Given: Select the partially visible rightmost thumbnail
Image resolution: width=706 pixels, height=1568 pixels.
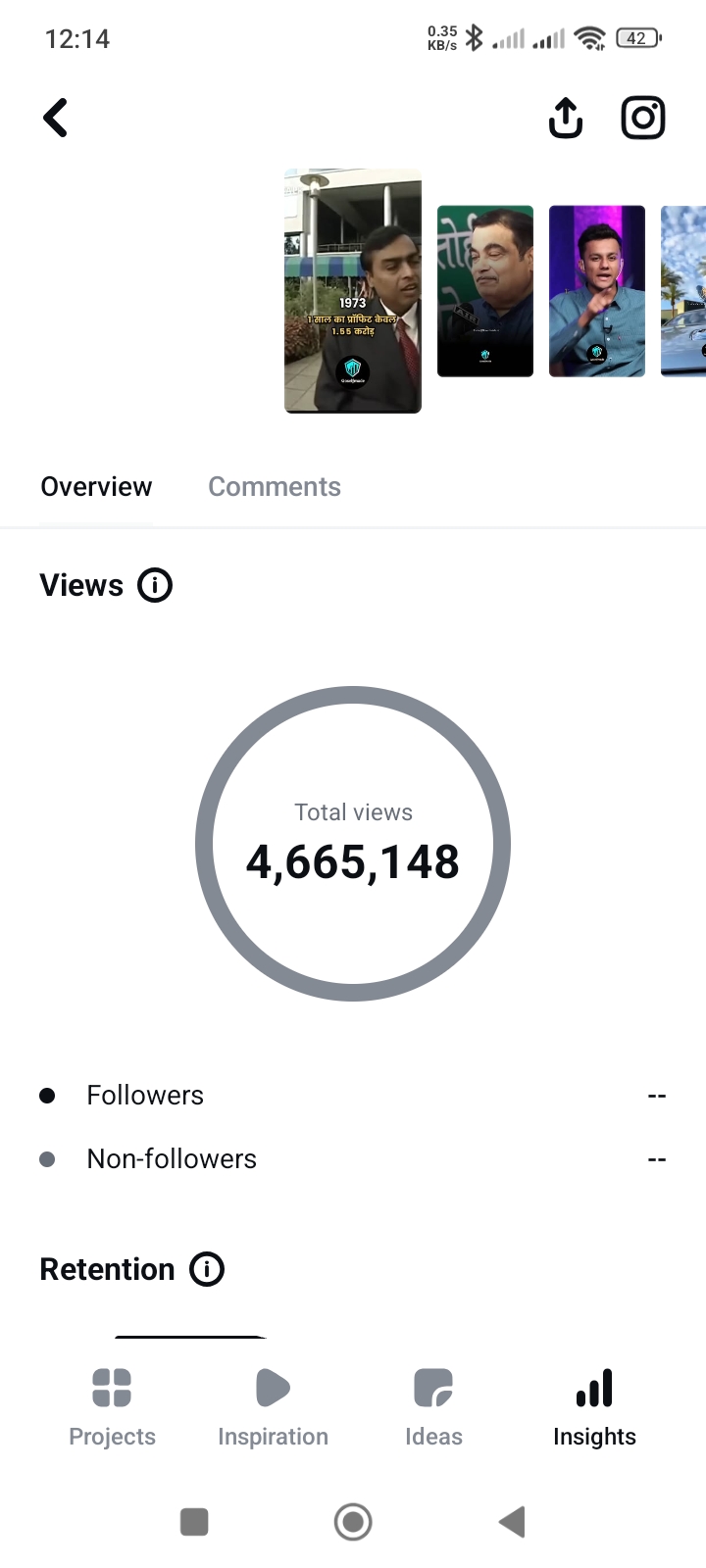Looking at the screenshot, I should [683, 291].
